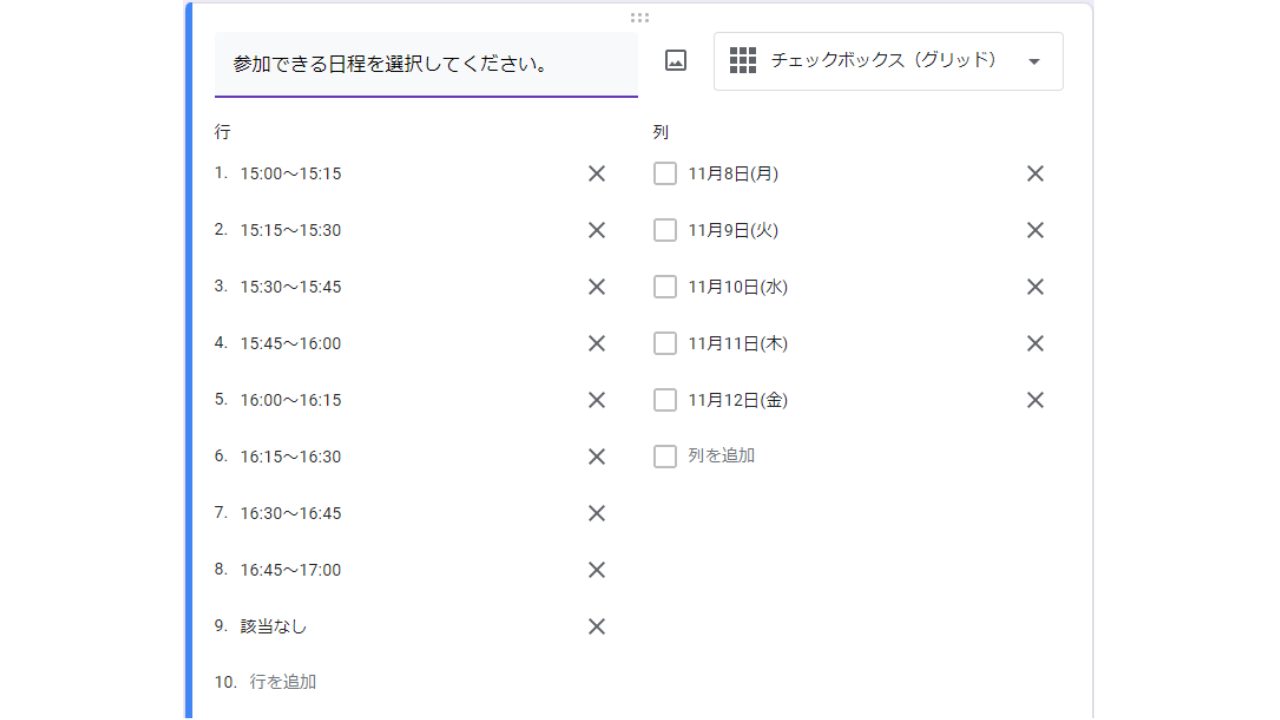Viewport: 1280px width, 720px height.
Task: Delete the 11月10日(水) column
Action: [1035, 287]
